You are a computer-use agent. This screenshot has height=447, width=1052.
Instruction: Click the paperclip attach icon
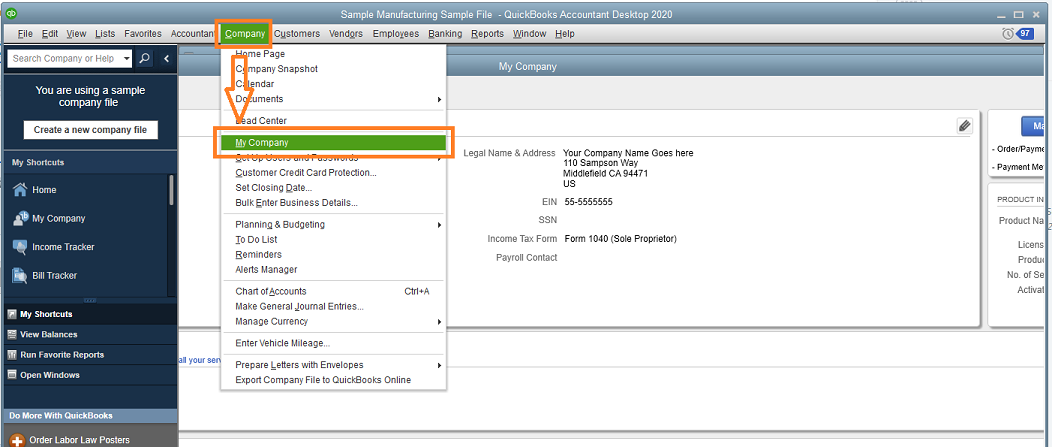click(x=964, y=125)
